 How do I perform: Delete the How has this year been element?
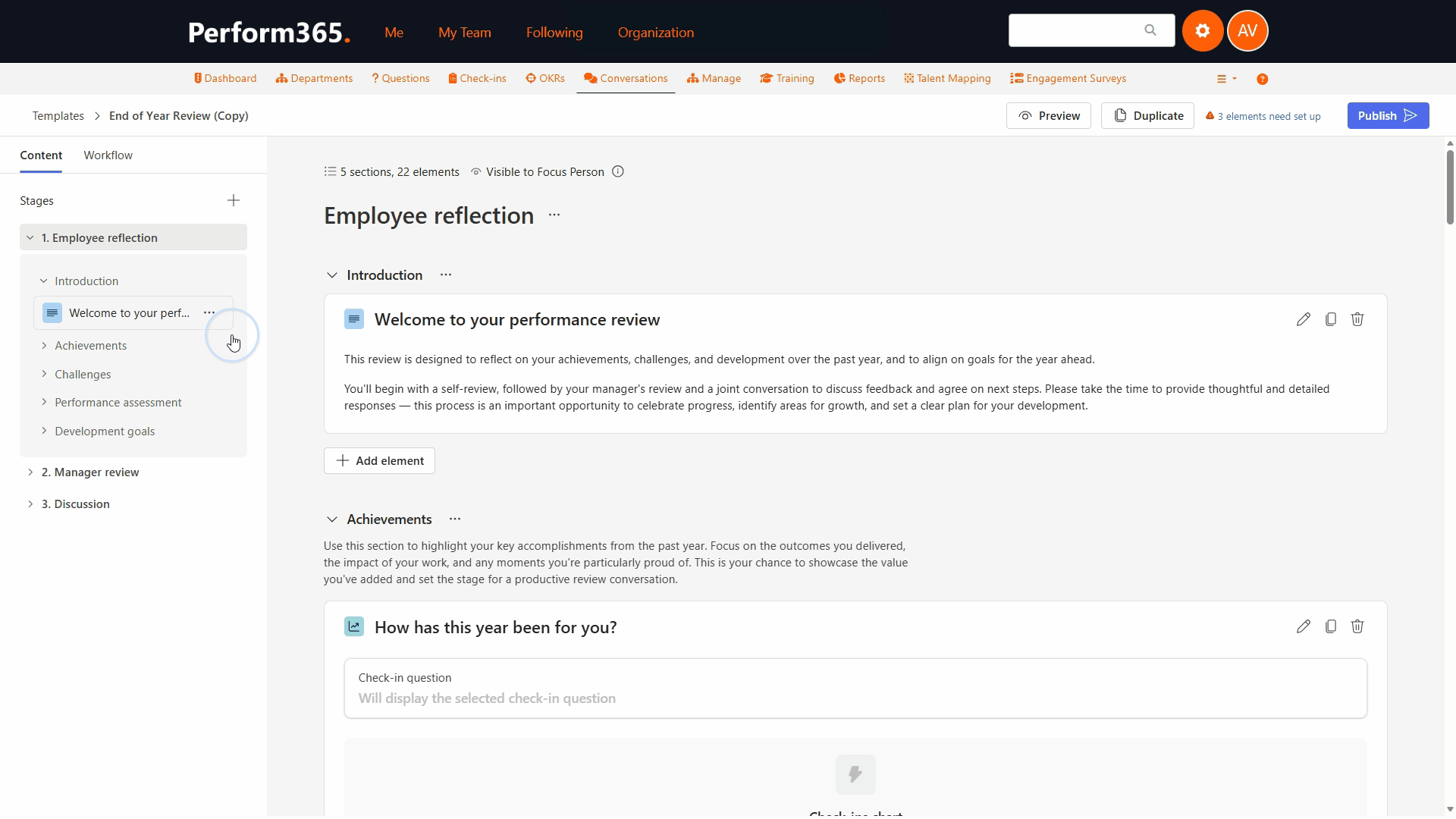[1357, 626]
